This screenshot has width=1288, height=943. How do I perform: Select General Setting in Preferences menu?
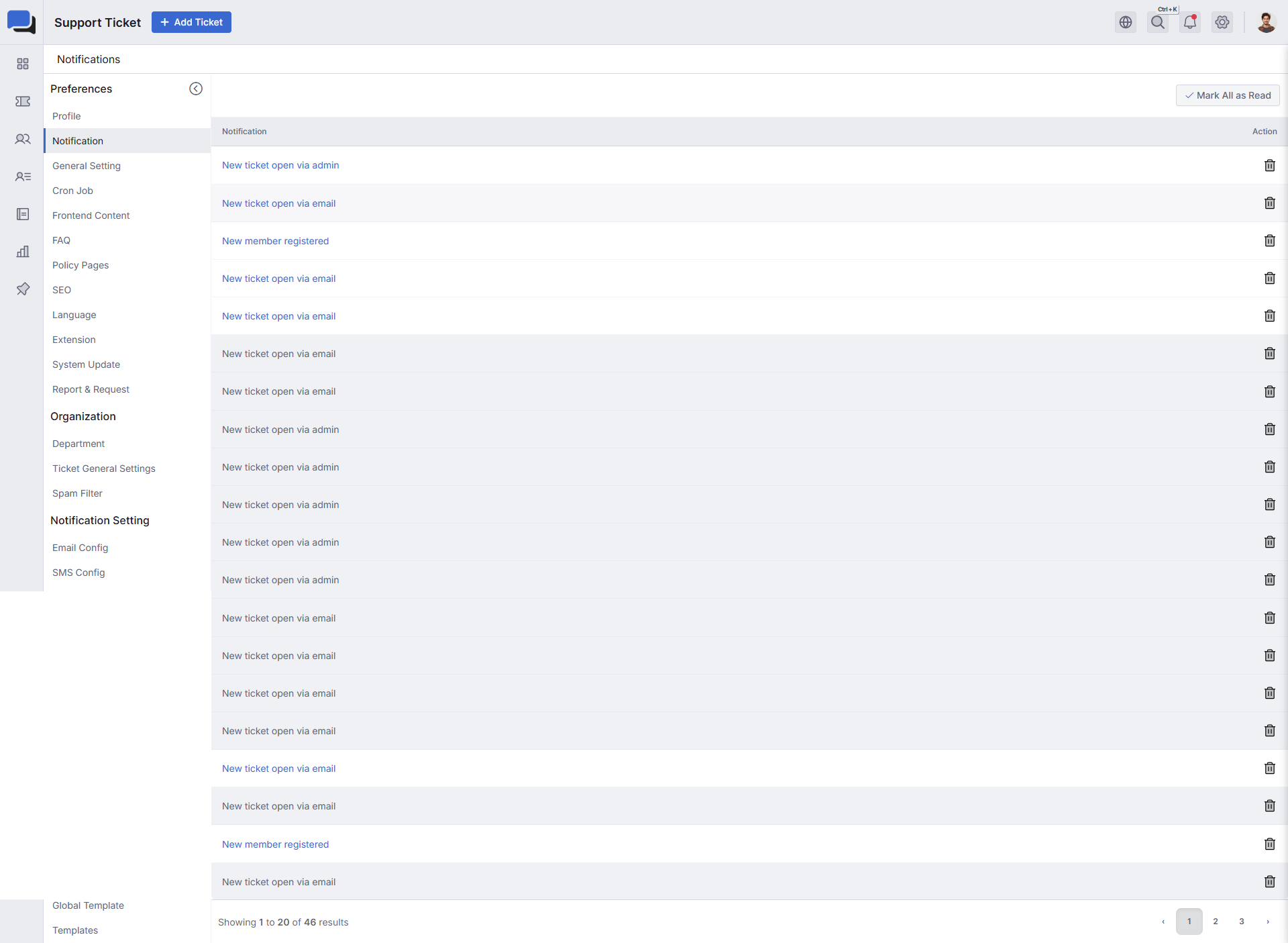point(87,166)
